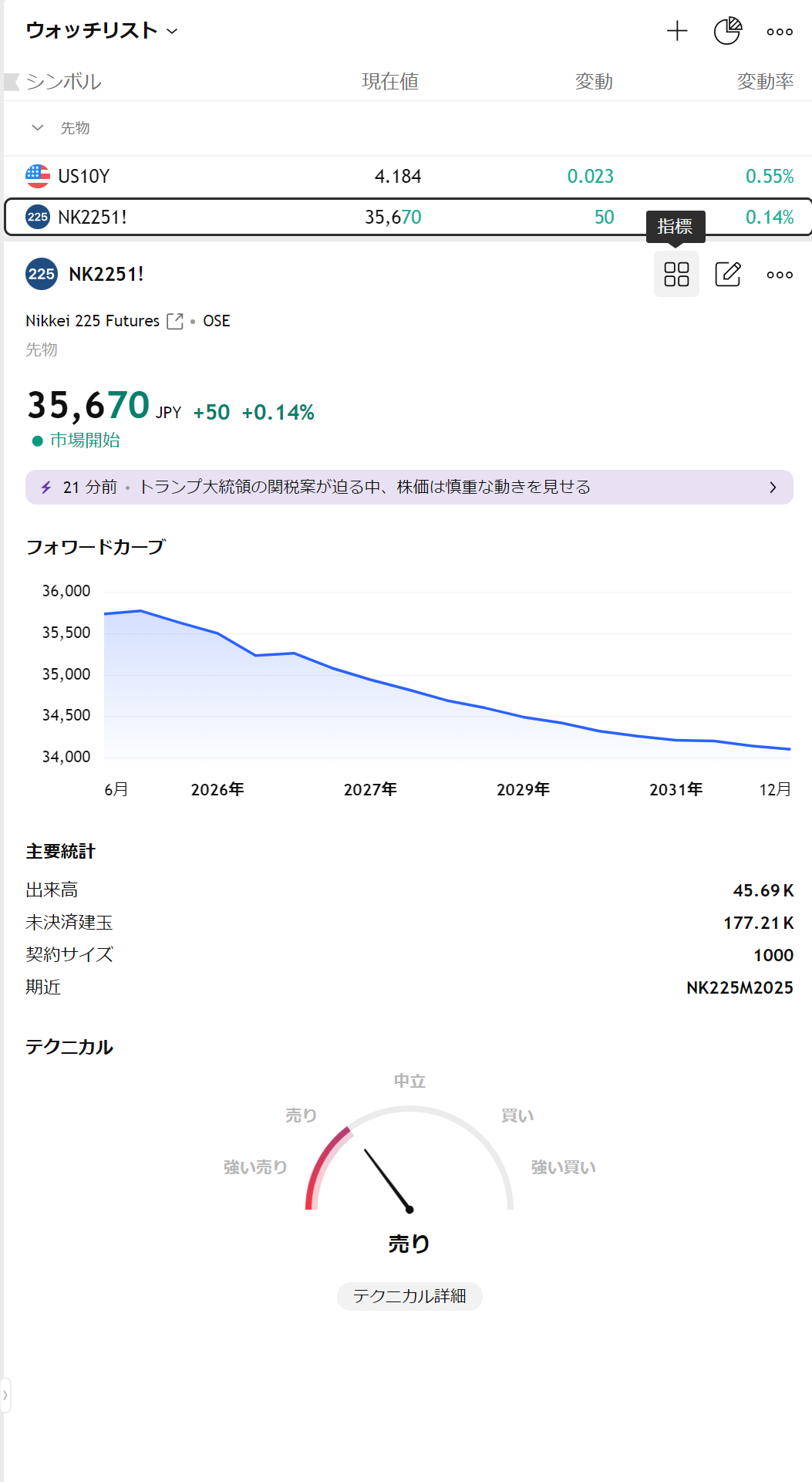Open テクニカル詳細 button
This screenshot has width=812, height=1482.
click(x=409, y=1296)
